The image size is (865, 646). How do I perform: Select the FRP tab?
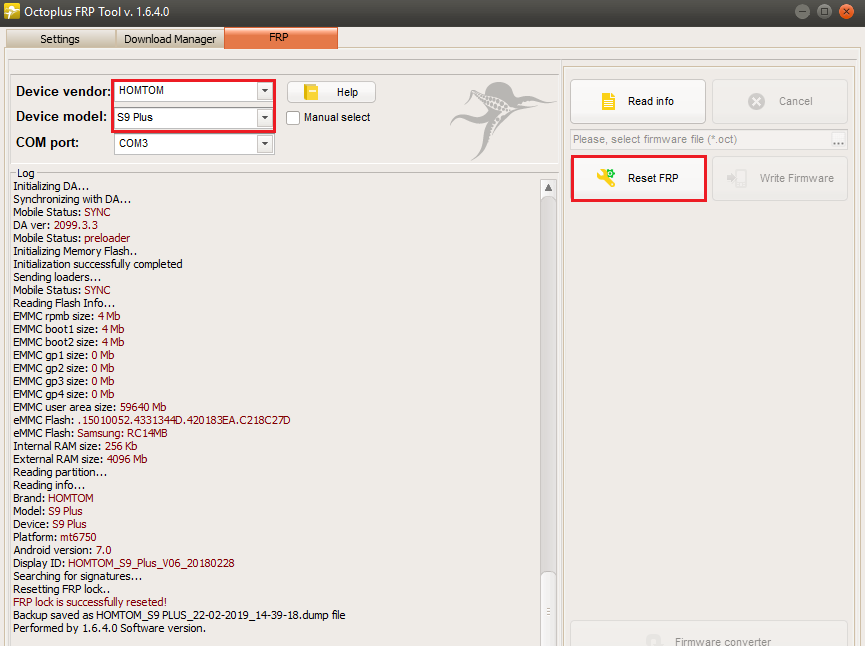(x=281, y=38)
